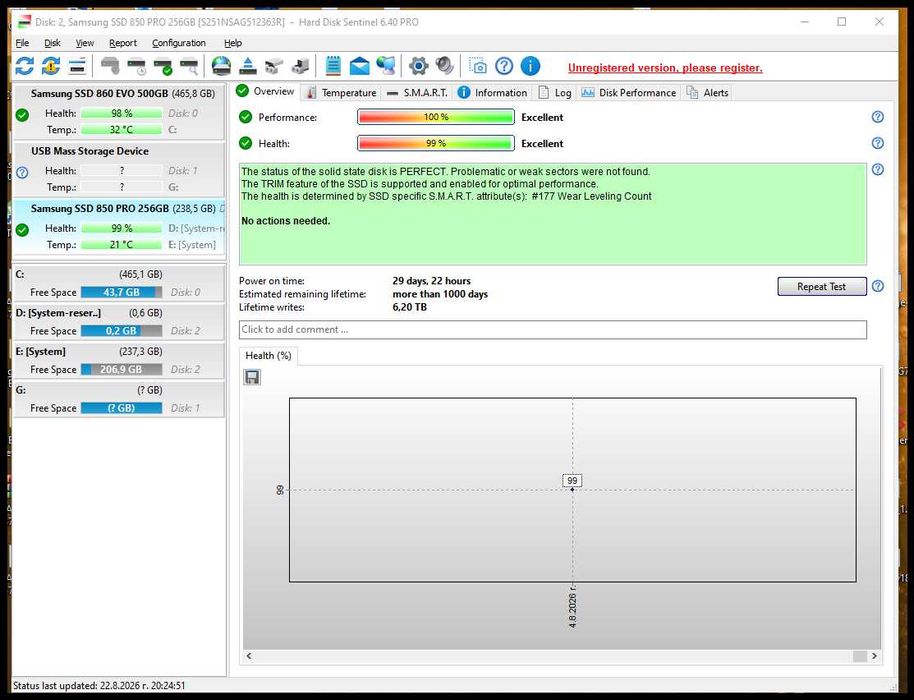Click the blue Refresh arrows toolbar icon

coord(24,66)
